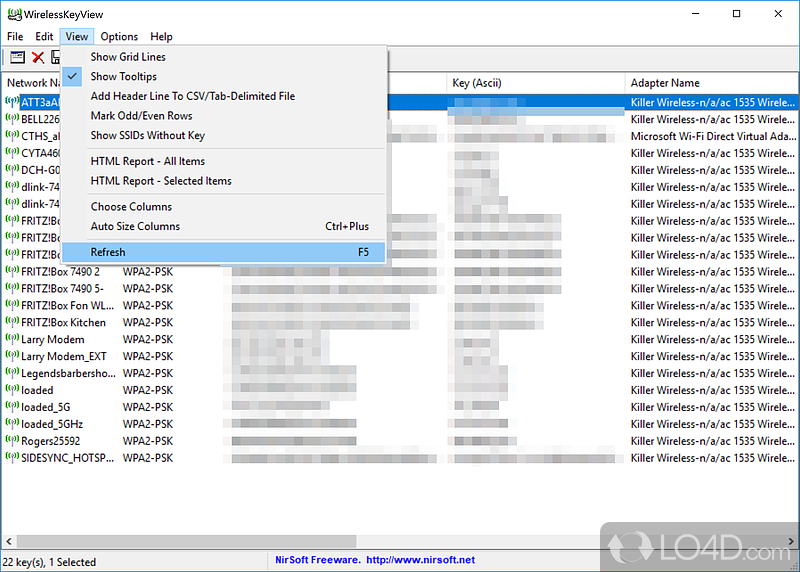The width and height of the screenshot is (800, 572).
Task: Click the '22 key(s), 1 Selected' status text
Action: (x=49, y=562)
